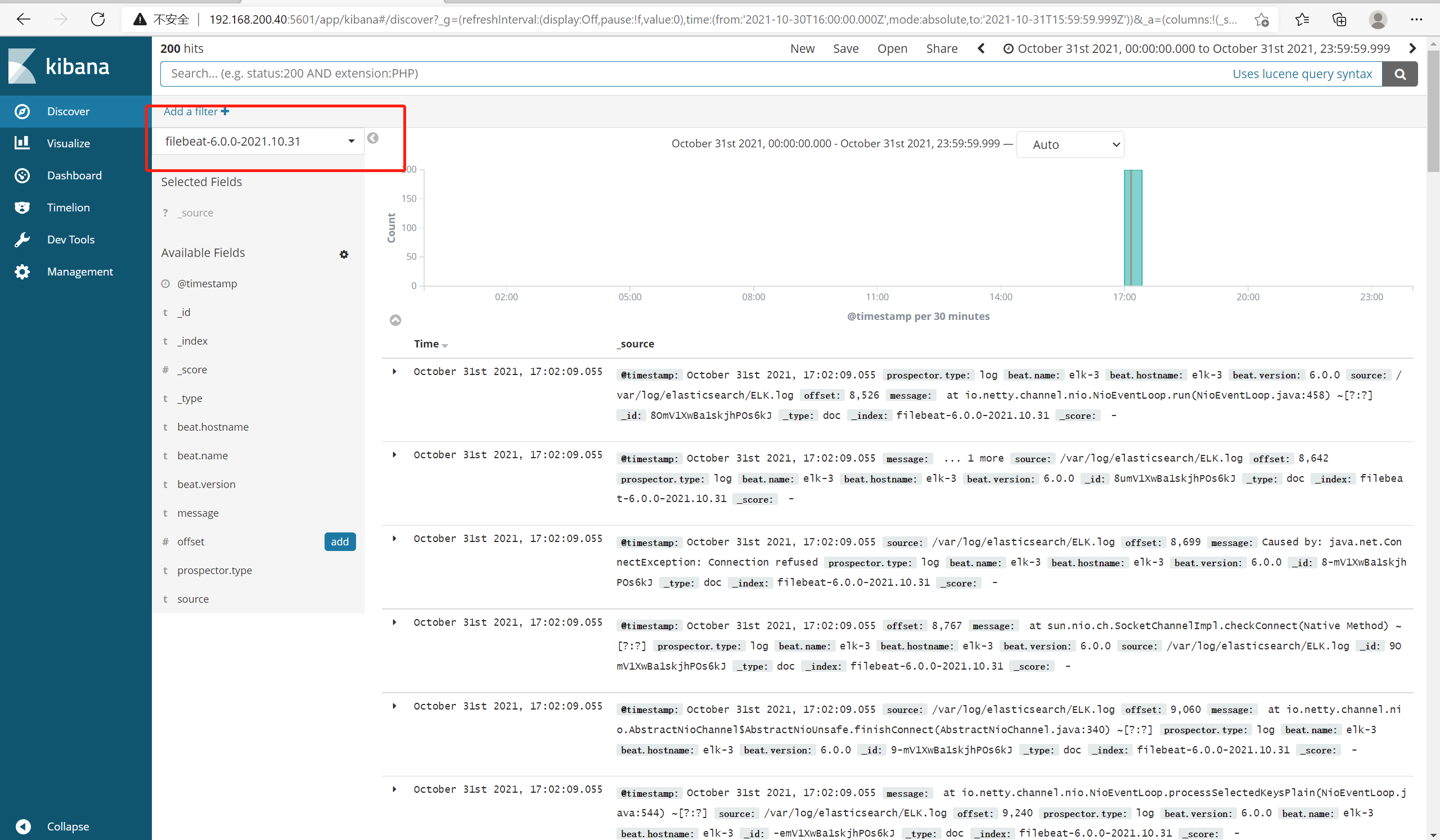Expand the log row with offset 9,060
Viewport: 1440px width, 840px height.
[394, 706]
